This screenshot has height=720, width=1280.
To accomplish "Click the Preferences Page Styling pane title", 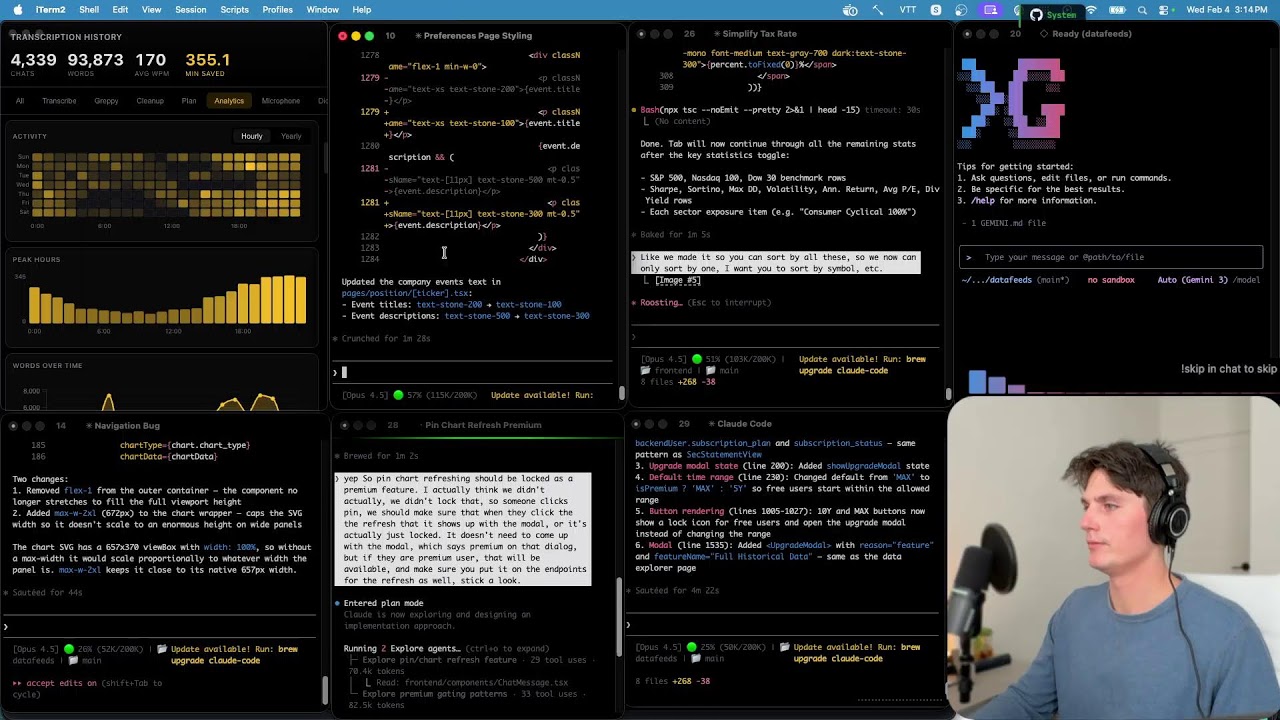I will click(x=477, y=36).
